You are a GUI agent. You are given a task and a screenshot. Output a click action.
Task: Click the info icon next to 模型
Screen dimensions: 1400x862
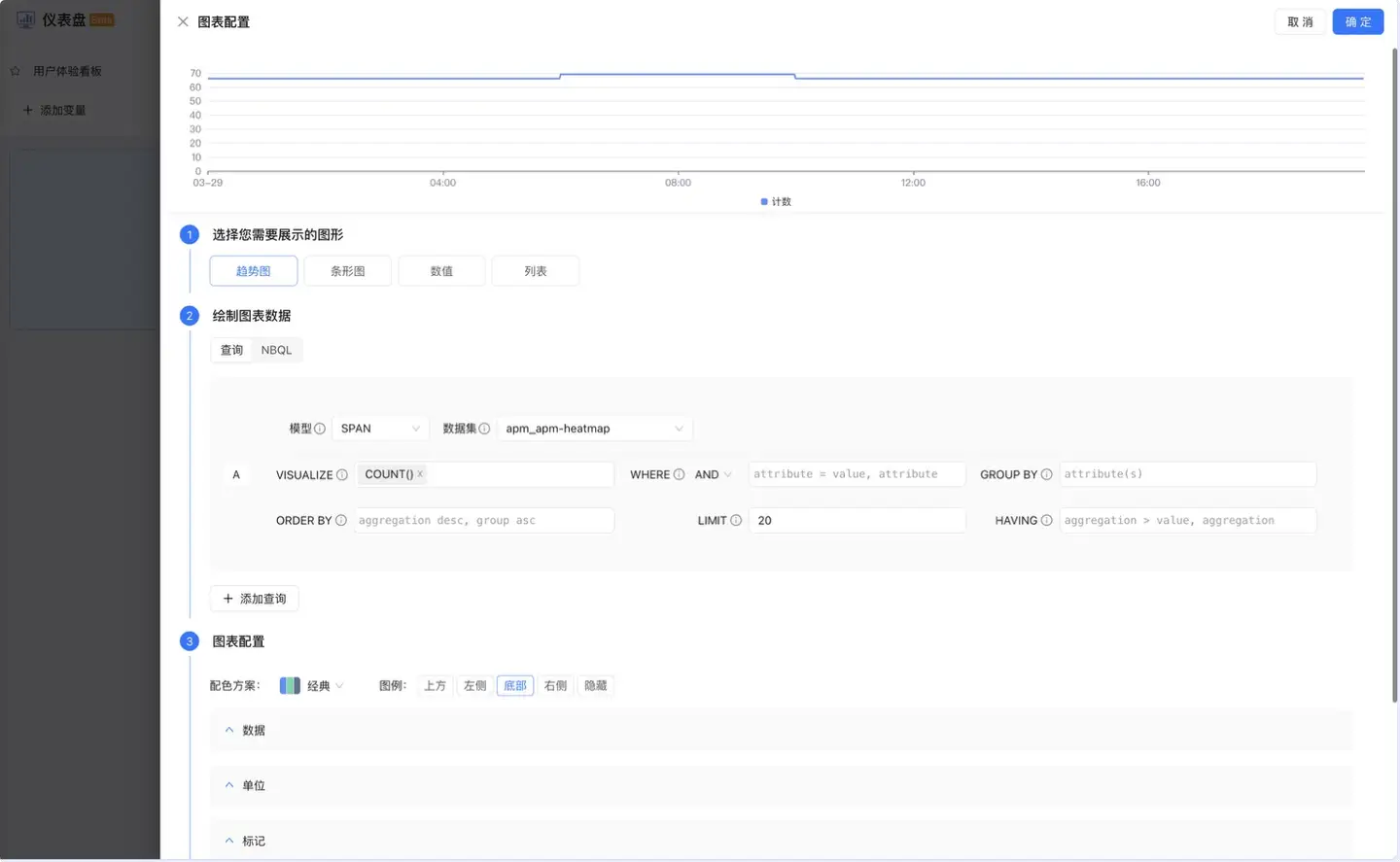point(320,429)
